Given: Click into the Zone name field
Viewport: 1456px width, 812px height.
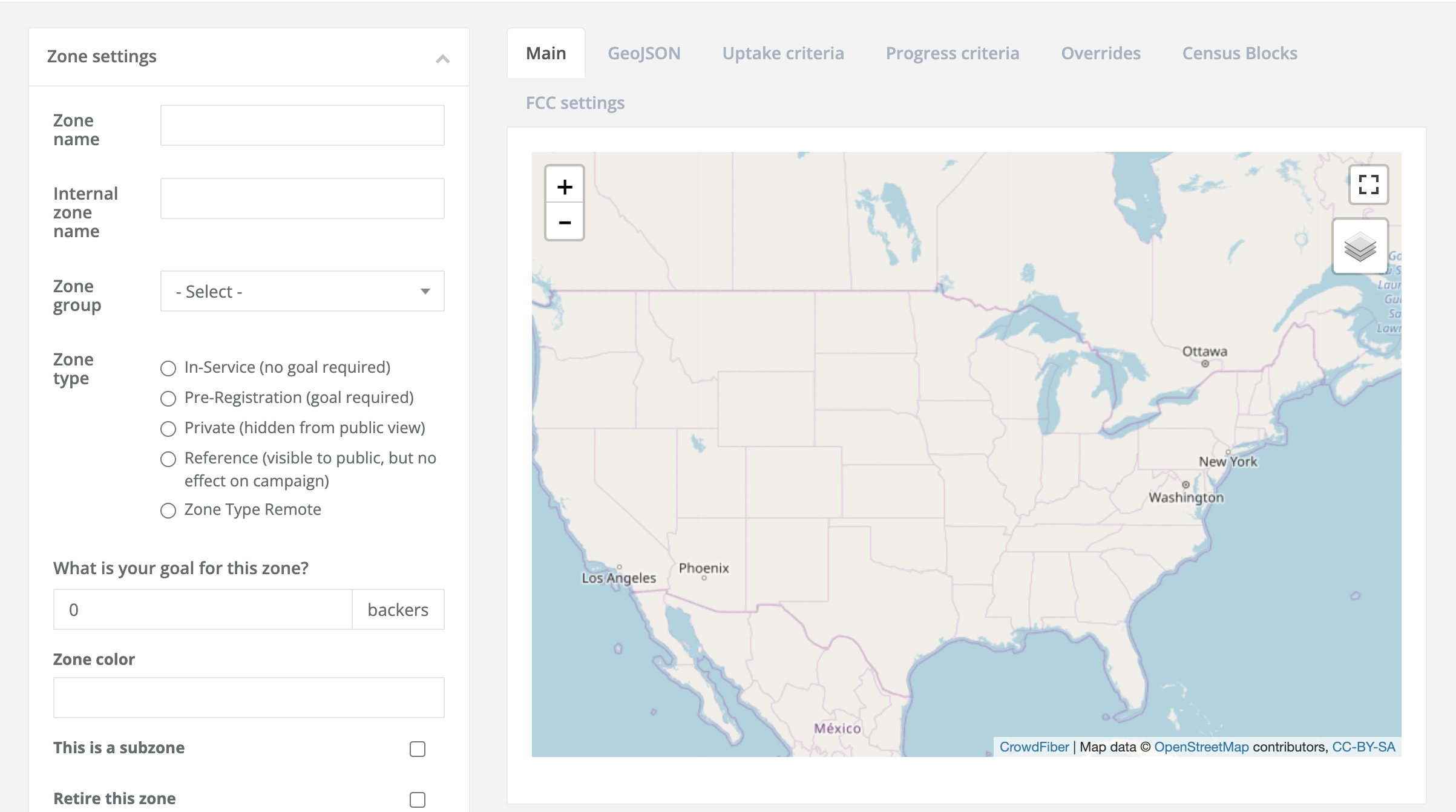Looking at the screenshot, I should [302, 125].
